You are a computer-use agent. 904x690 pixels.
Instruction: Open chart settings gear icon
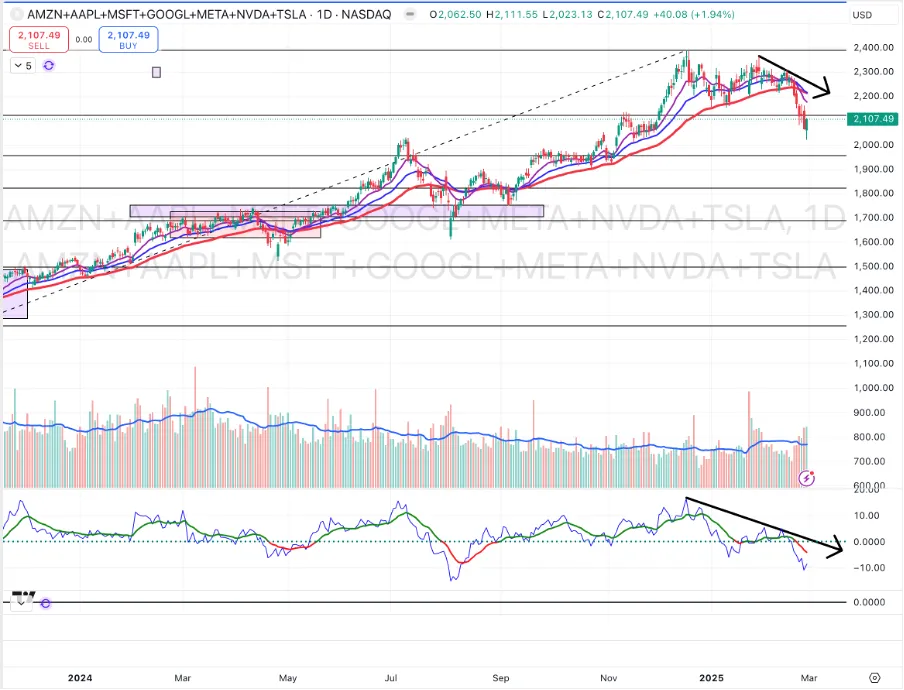(875, 678)
